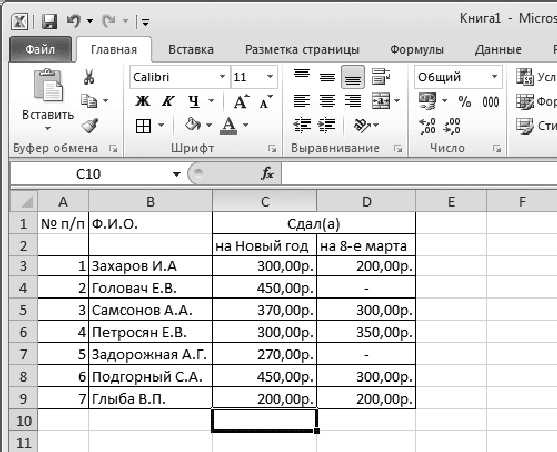Apply comma style 000 format

coord(491,102)
